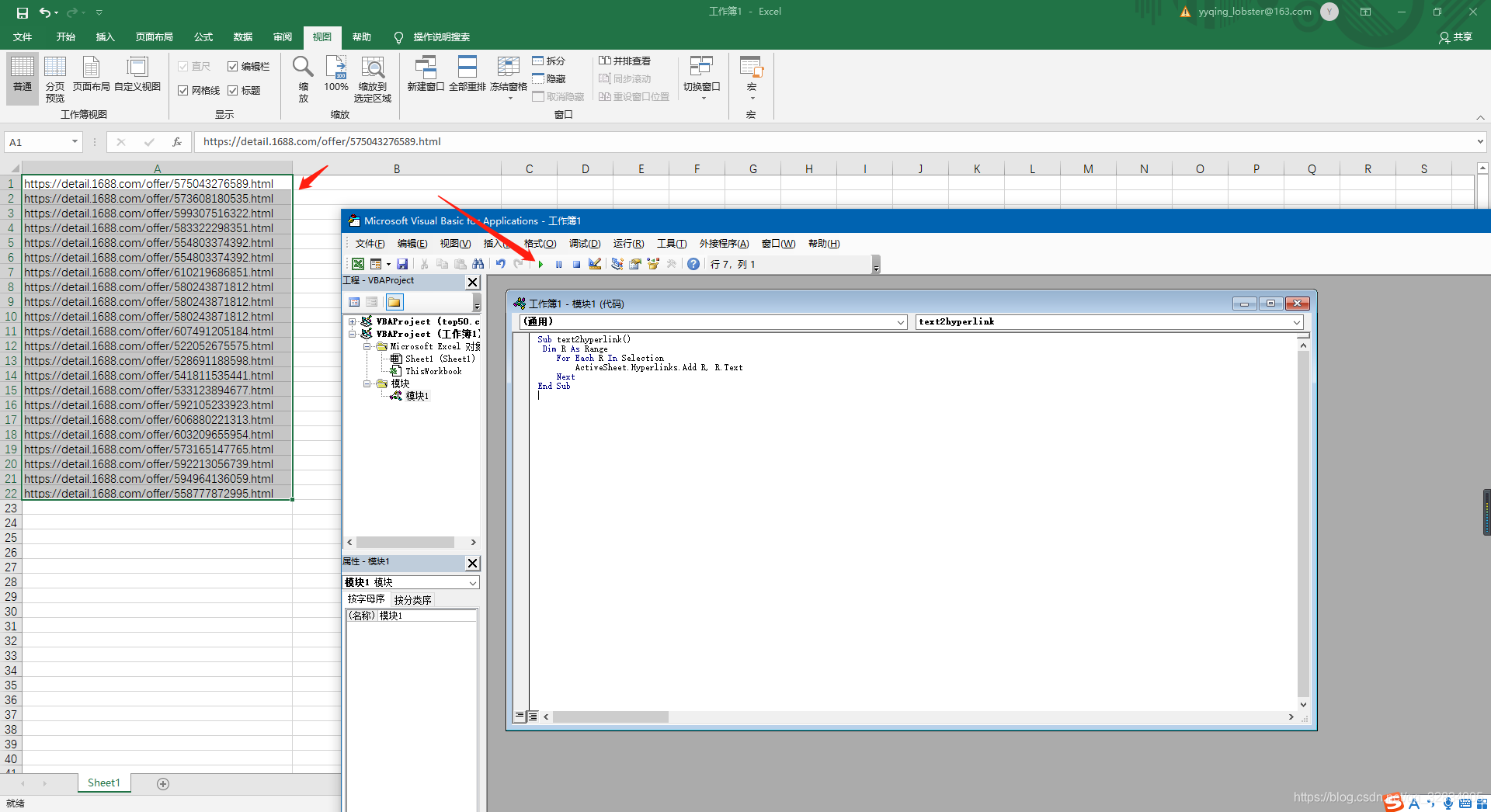Open the 调试(D) menu in VBA editor
The width and height of the screenshot is (1491, 812).
[585, 244]
